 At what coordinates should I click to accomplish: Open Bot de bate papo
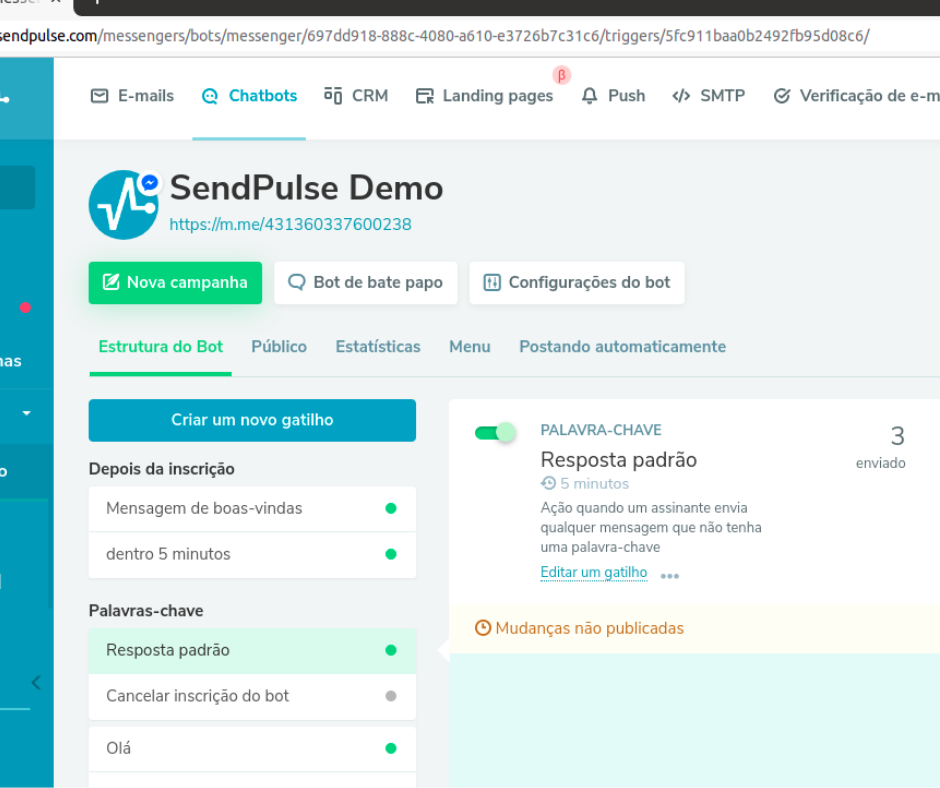coord(366,282)
